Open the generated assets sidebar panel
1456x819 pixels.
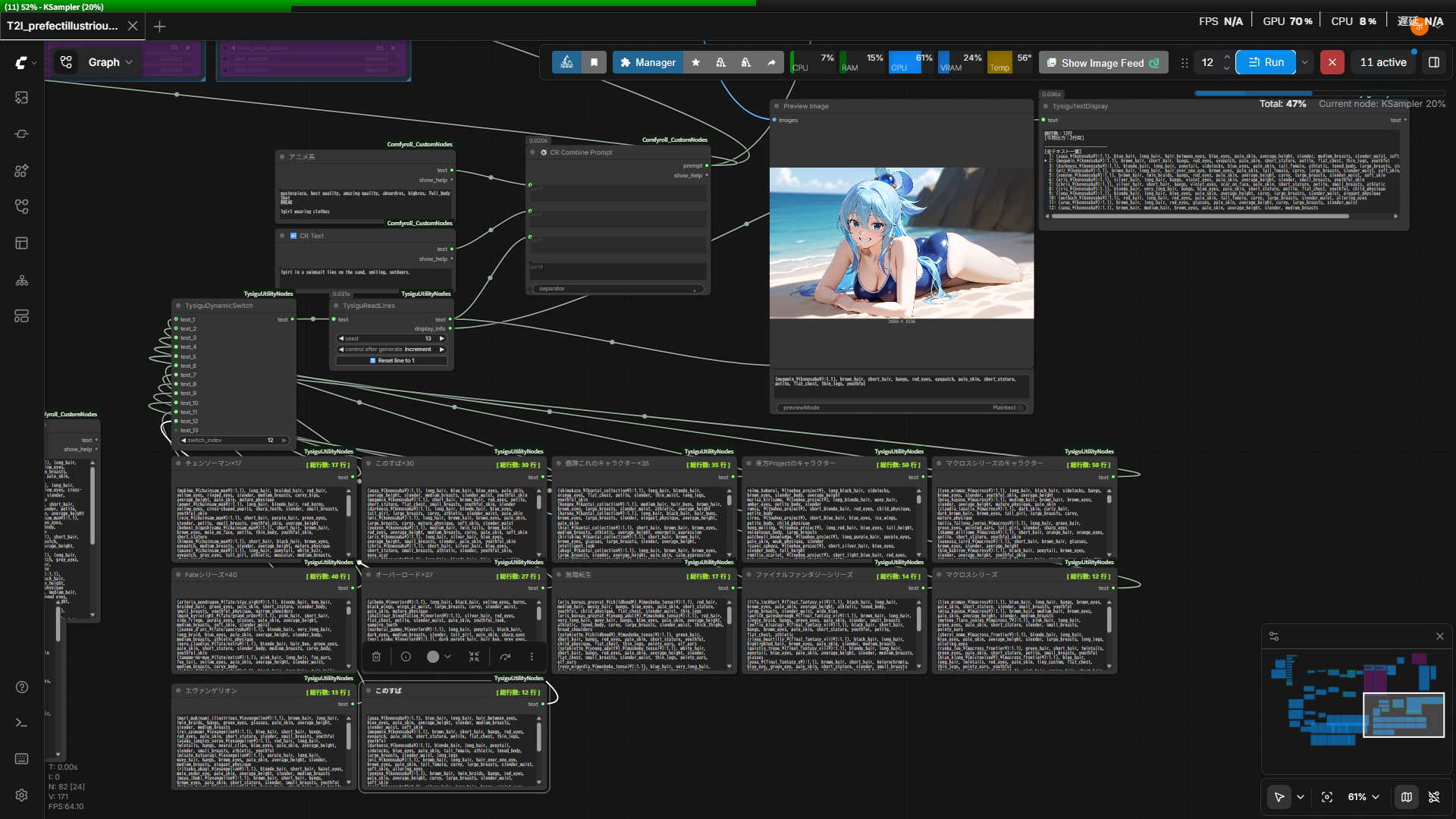tap(21, 98)
